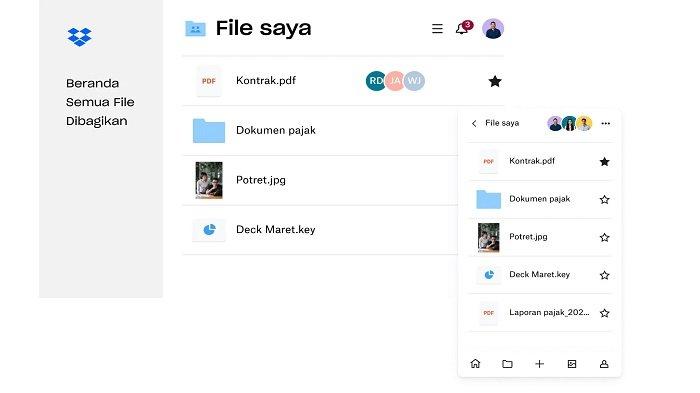
Task: Open Dokumen pajak in the mobile panel
Action: (540, 199)
